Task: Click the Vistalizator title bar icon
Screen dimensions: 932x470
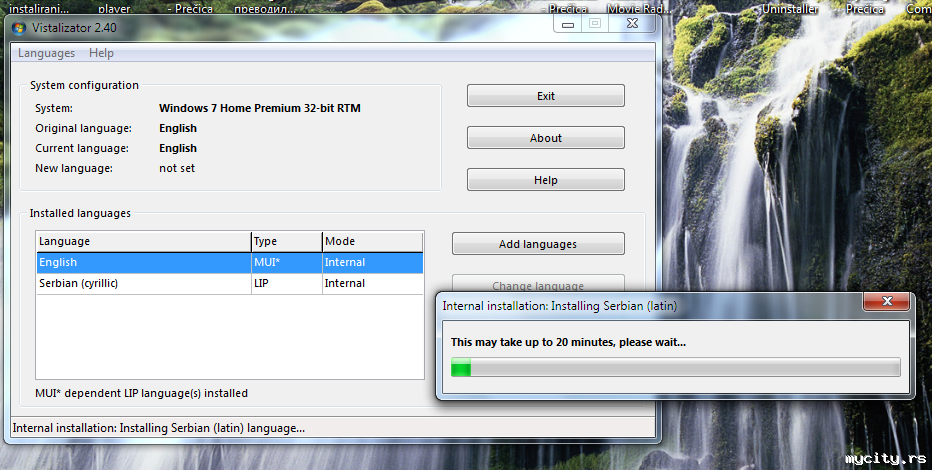Action: pos(19,28)
